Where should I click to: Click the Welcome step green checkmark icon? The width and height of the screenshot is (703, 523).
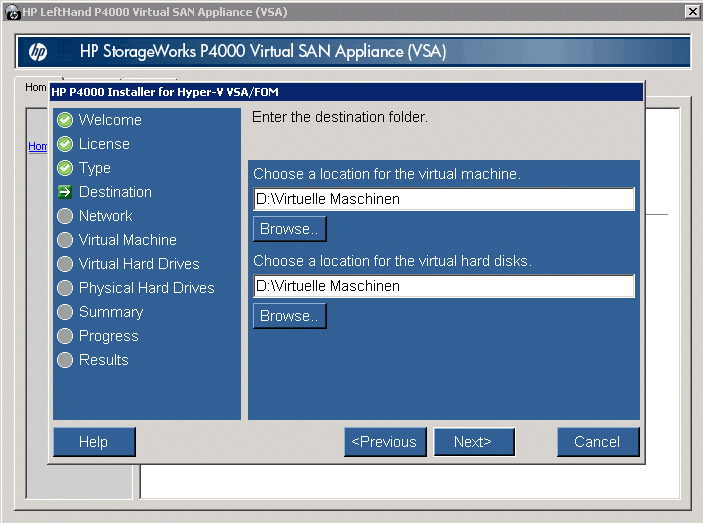pyautogui.click(x=65, y=120)
